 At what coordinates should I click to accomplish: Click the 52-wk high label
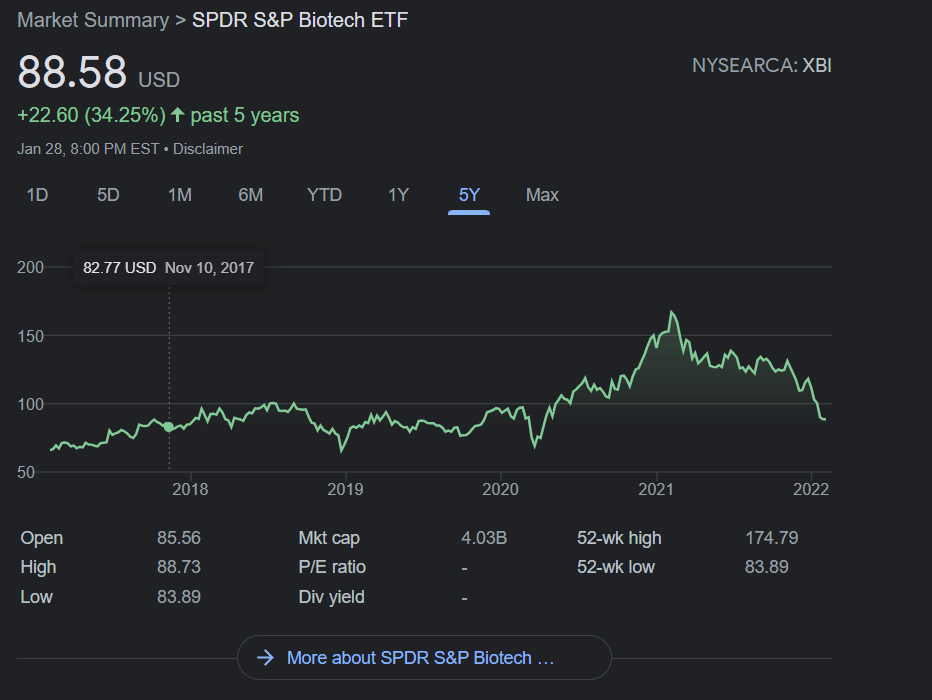click(x=619, y=538)
